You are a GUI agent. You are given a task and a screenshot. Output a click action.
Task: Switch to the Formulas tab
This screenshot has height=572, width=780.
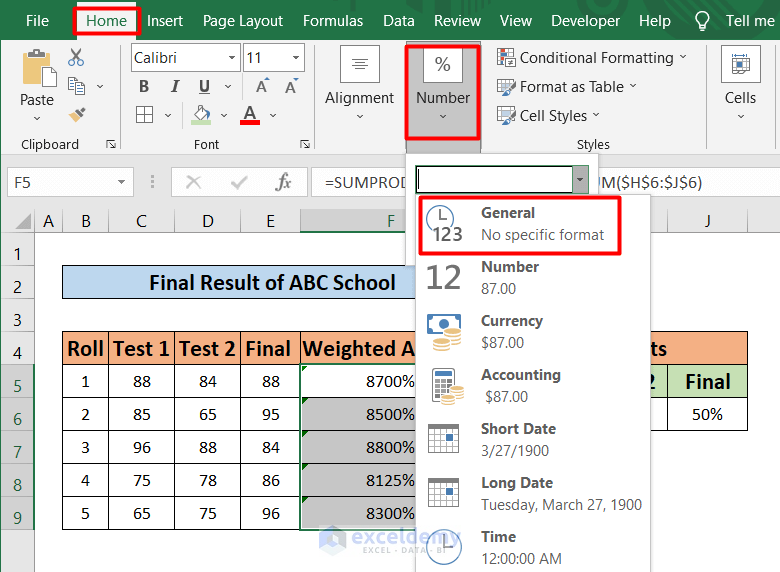pos(333,21)
